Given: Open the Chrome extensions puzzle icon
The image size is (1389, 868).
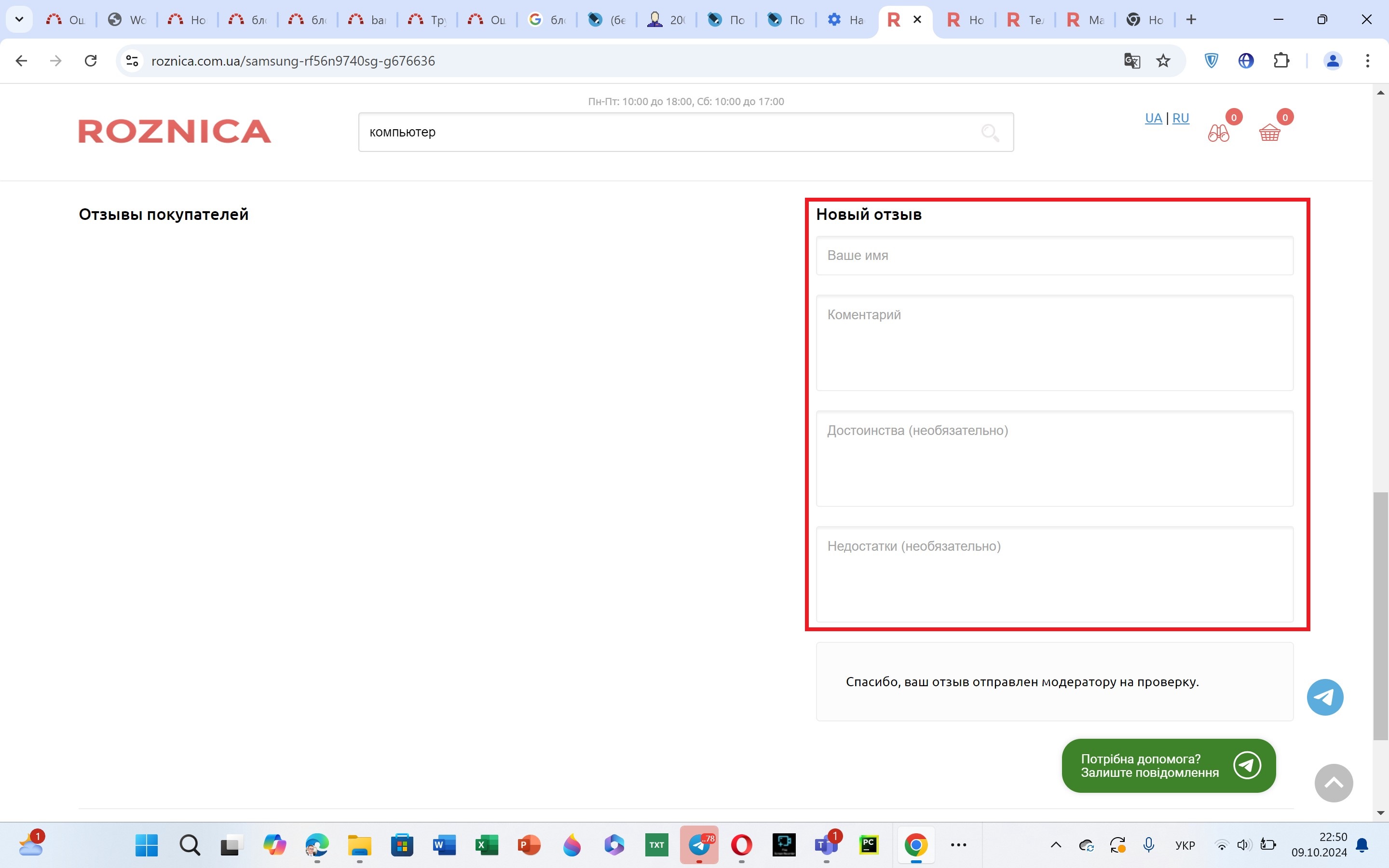Looking at the screenshot, I should (1281, 61).
